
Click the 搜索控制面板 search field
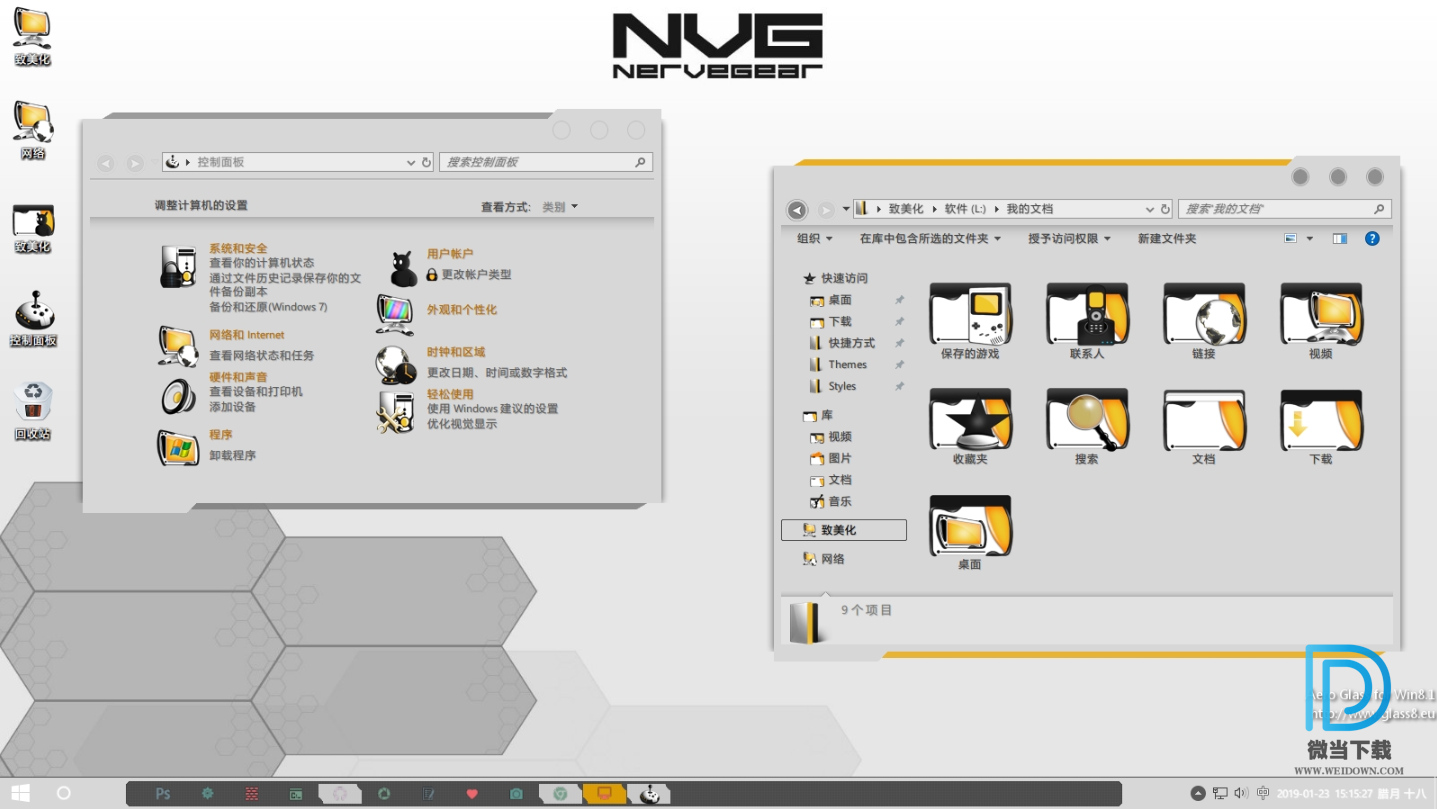click(x=546, y=162)
